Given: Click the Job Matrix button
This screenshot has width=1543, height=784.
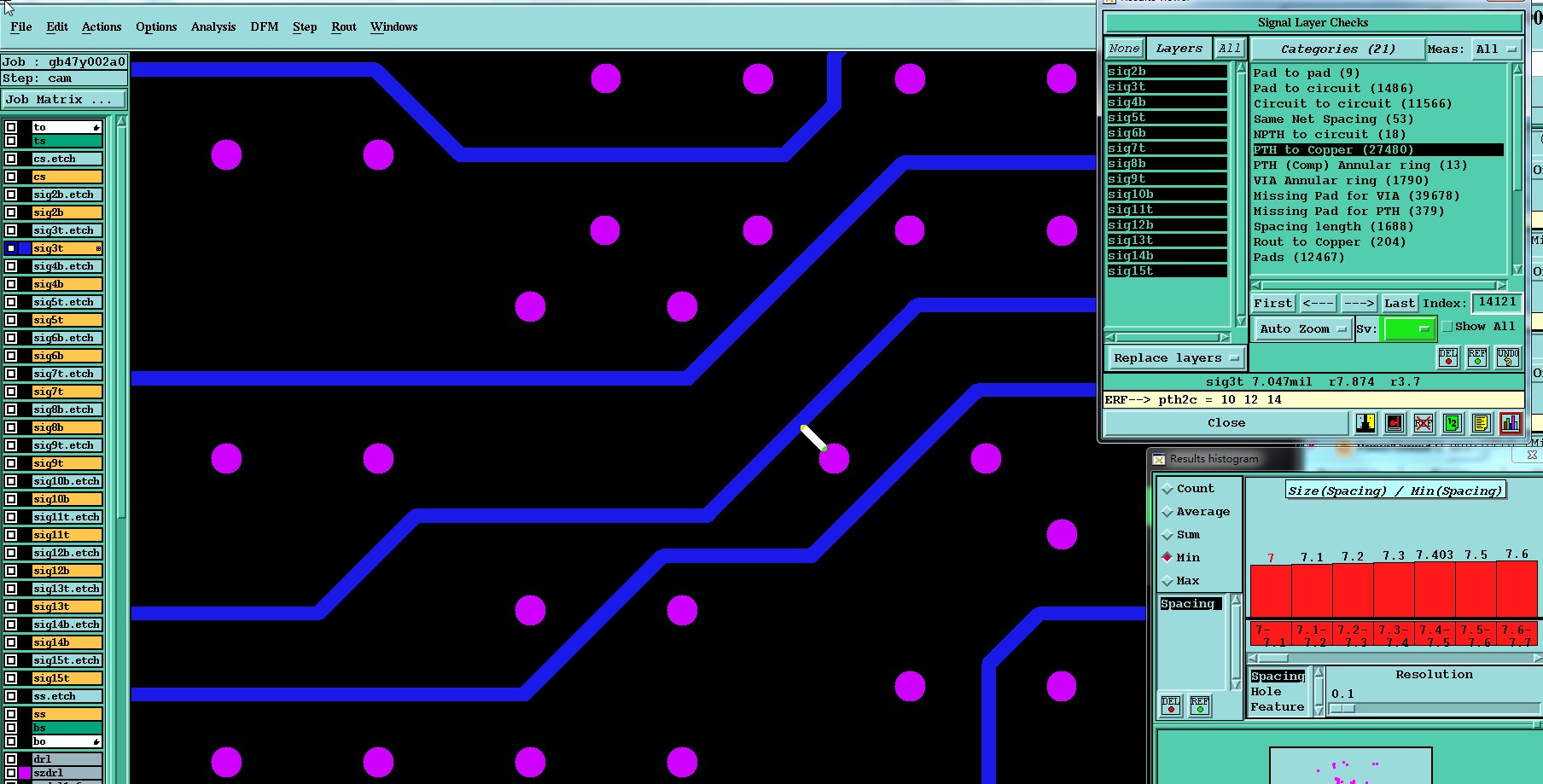Looking at the screenshot, I should (x=64, y=100).
